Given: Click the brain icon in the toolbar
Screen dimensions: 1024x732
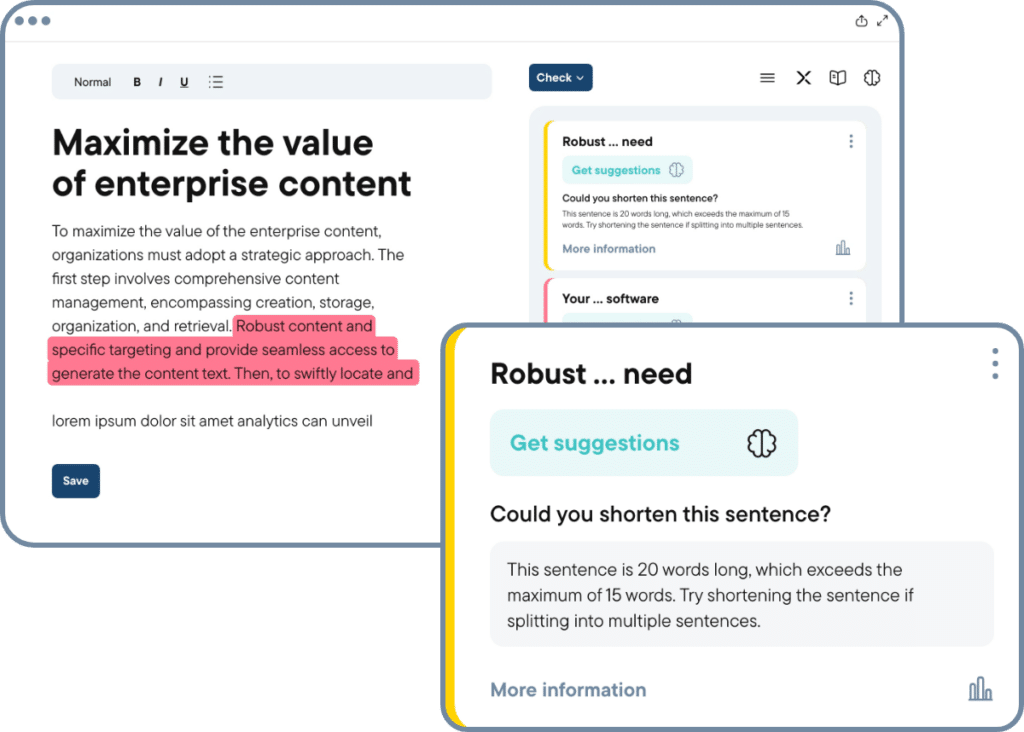Looking at the screenshot, I should (x=871, y=77).
